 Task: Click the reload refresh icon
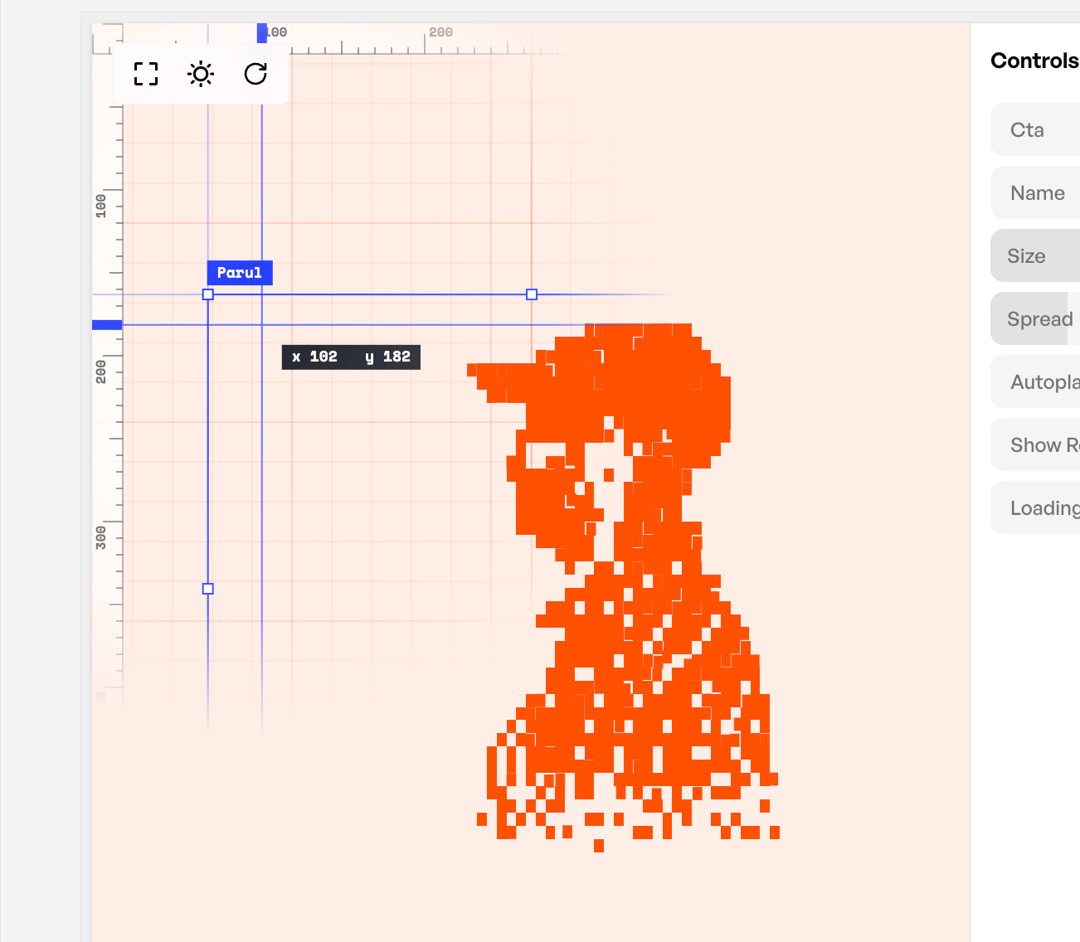(256, 74)
